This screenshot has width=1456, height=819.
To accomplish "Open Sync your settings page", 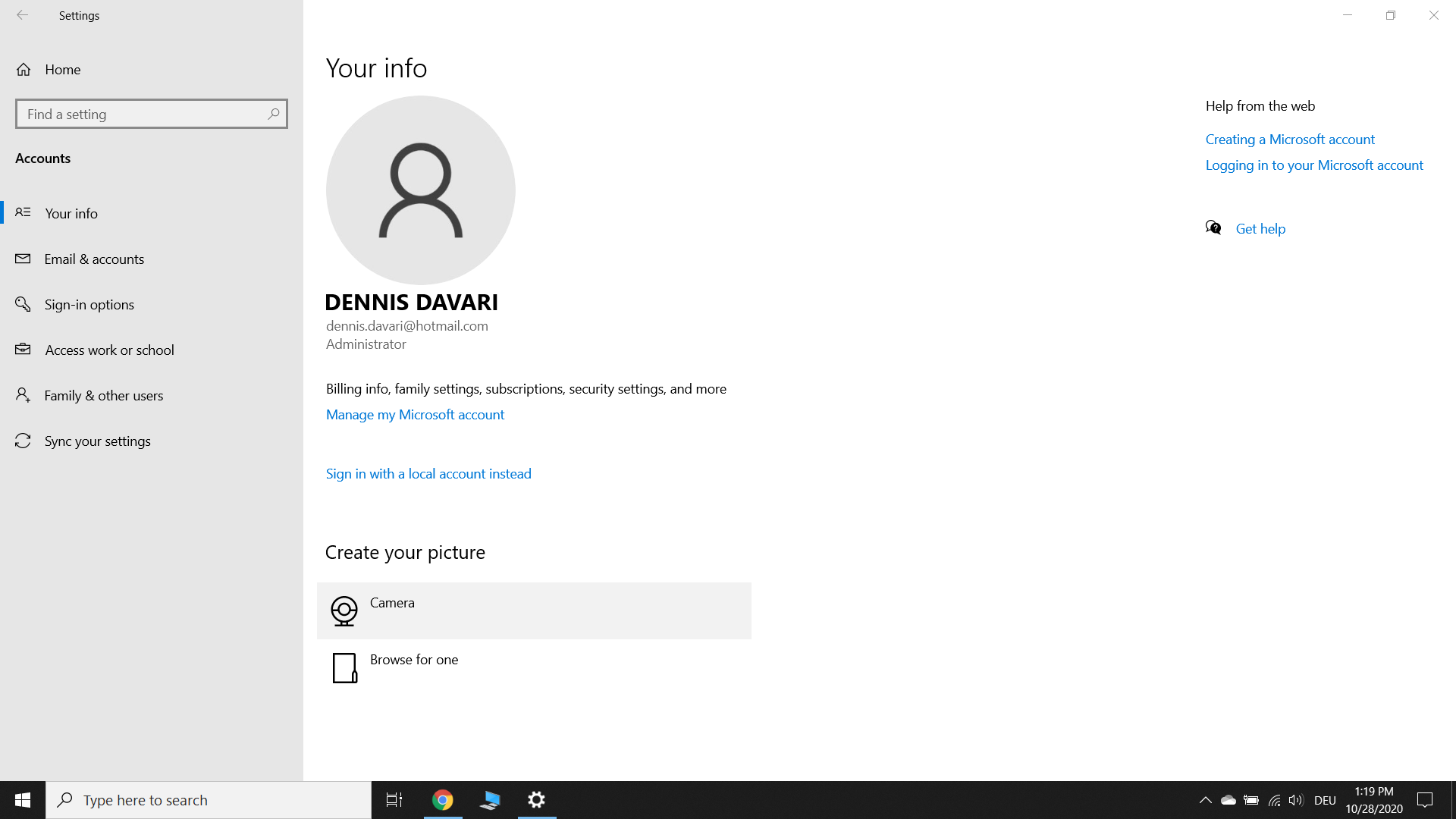I will [97, 441].
